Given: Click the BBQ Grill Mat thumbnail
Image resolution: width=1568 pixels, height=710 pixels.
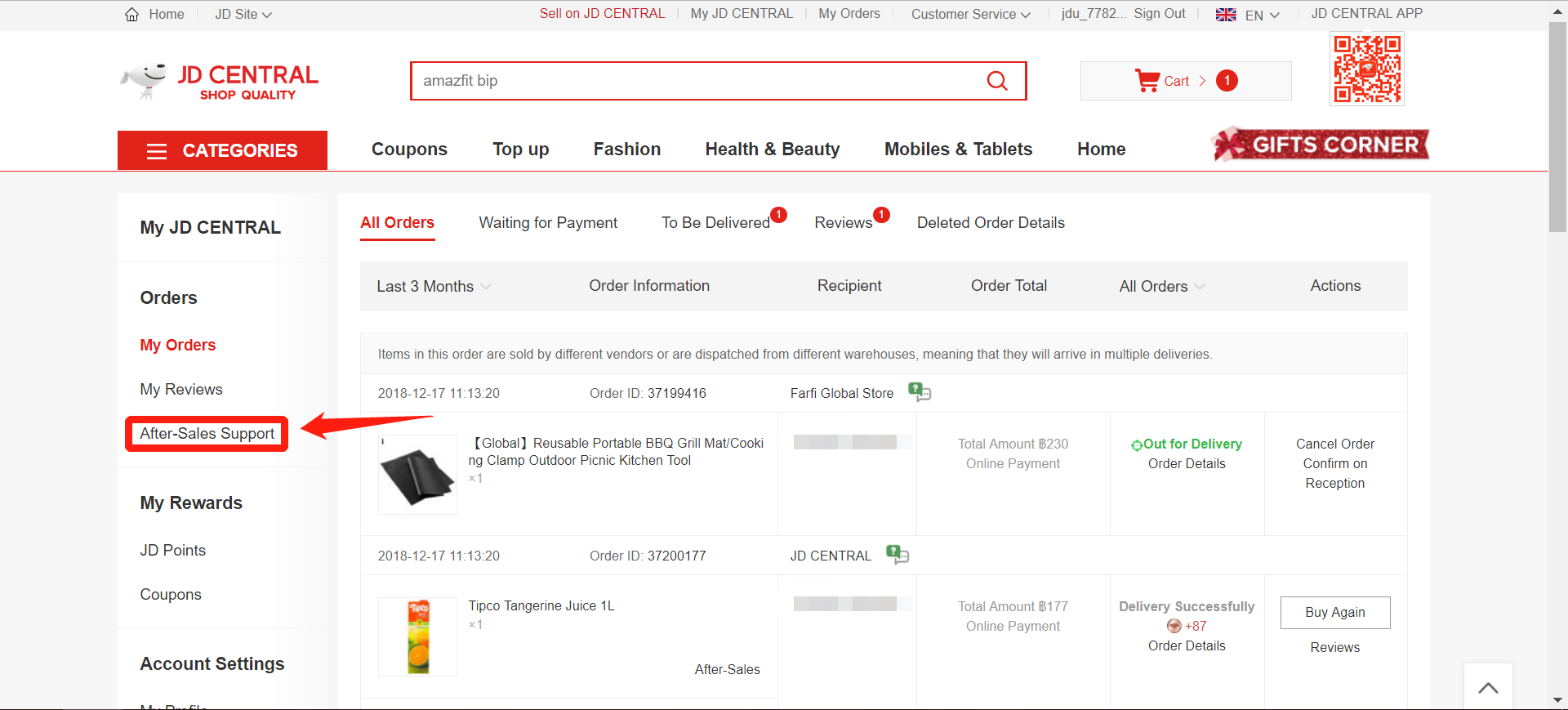Looking at the screenshot, I should (x=417, y=475).
